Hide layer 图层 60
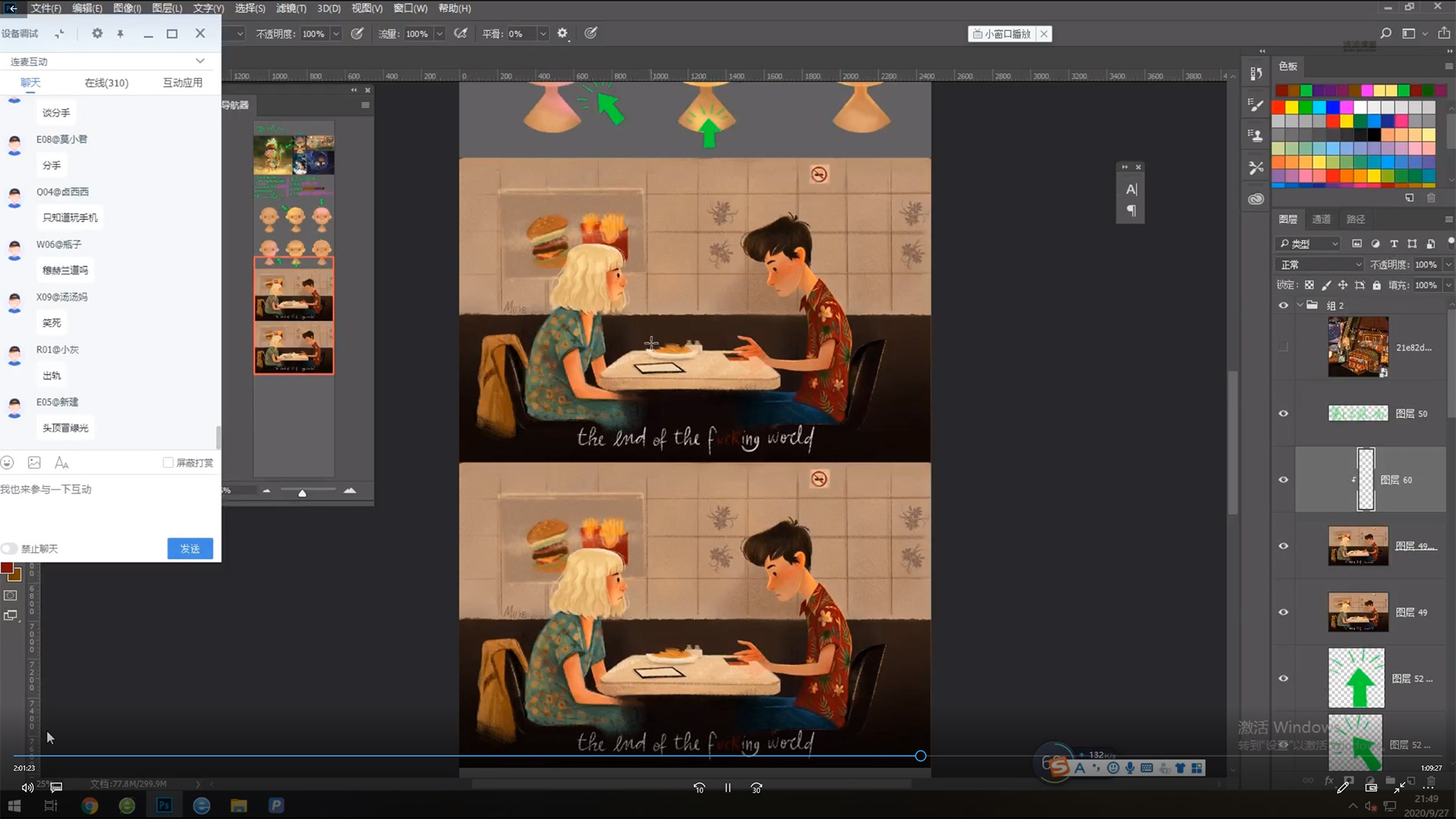The height and width of the screenshot is (819, 1456). [x=1283, y=479]
